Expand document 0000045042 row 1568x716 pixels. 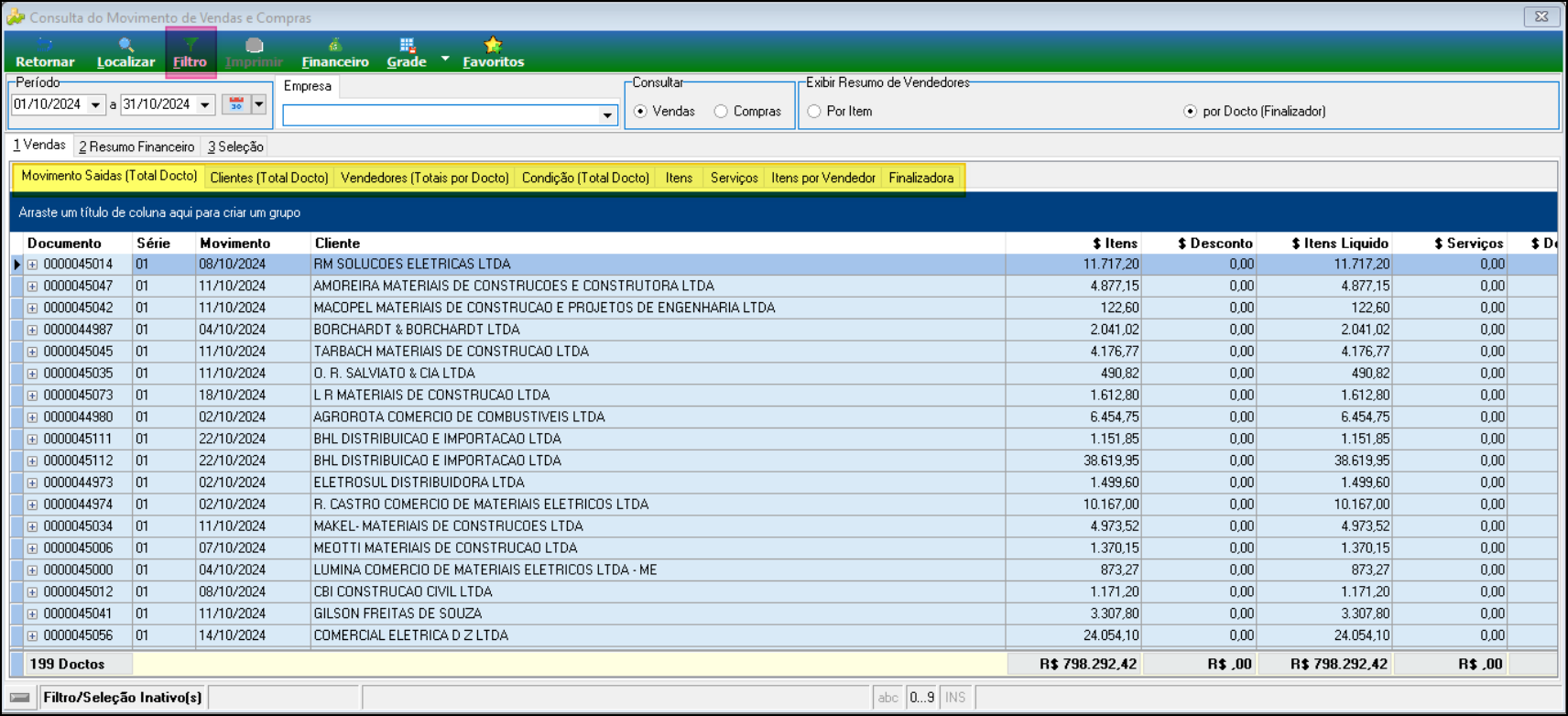(32, 309)
